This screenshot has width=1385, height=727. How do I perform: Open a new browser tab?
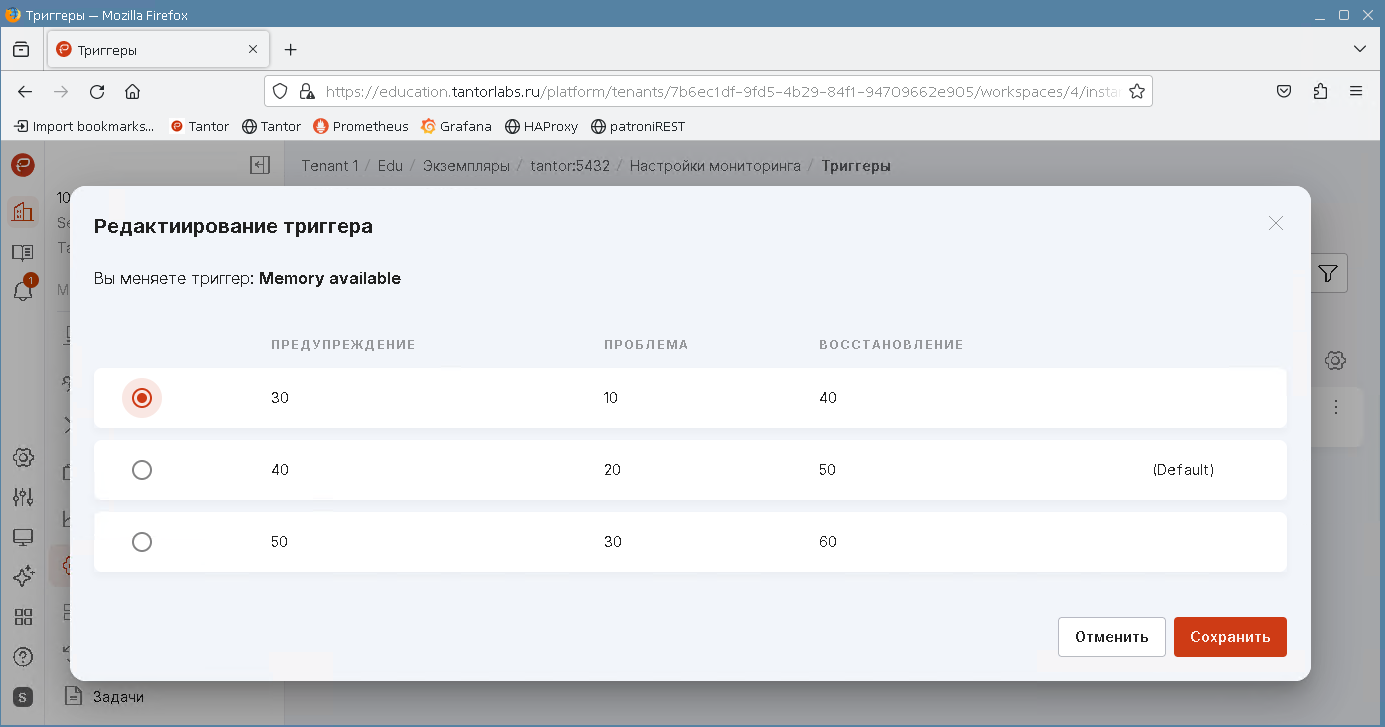click(x=290, y=49)
